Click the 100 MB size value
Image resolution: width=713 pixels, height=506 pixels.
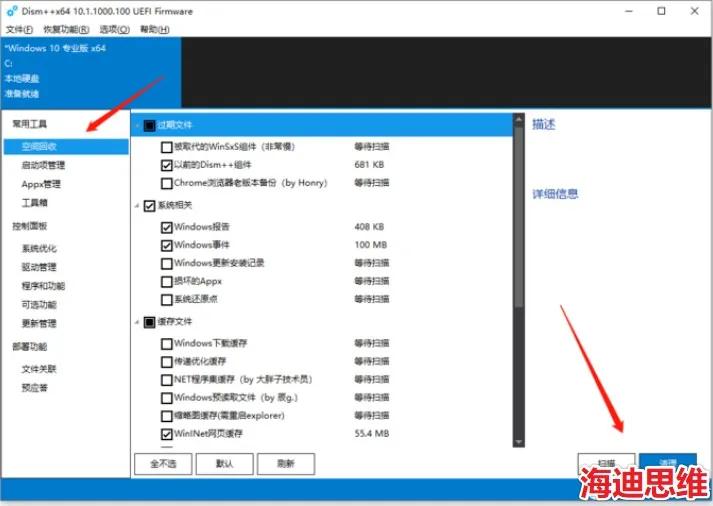(x=371, y=245)
